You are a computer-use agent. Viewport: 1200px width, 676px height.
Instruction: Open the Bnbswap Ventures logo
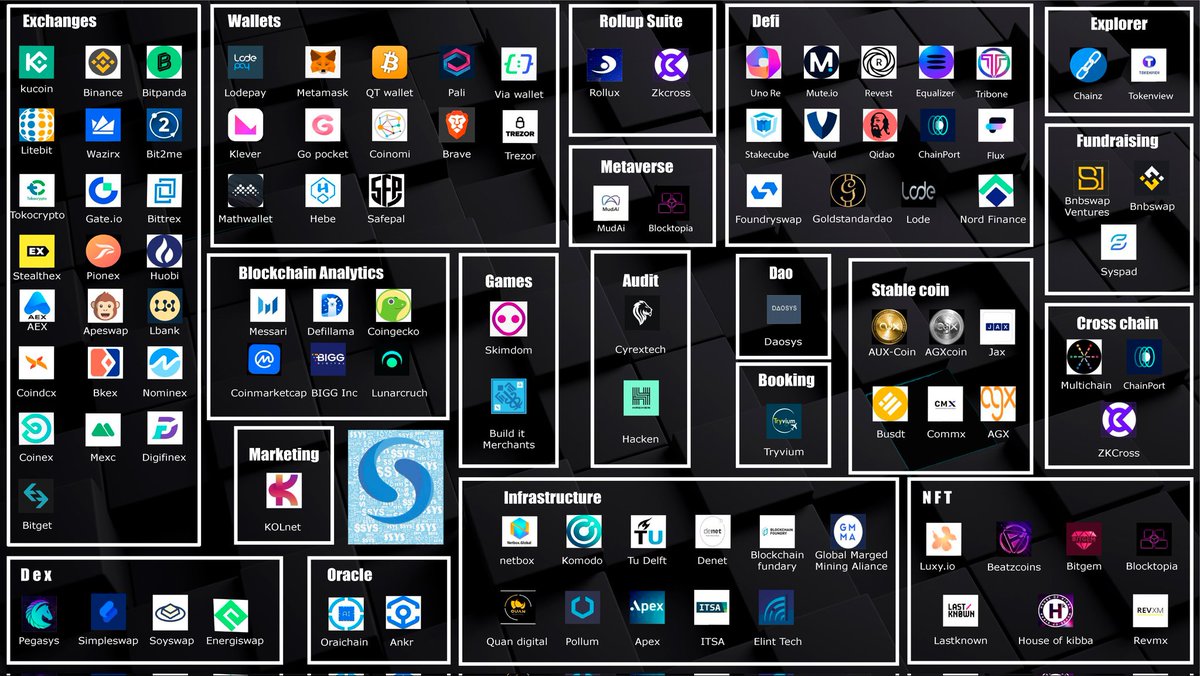pyautogui.click(x=1091, y=179)
